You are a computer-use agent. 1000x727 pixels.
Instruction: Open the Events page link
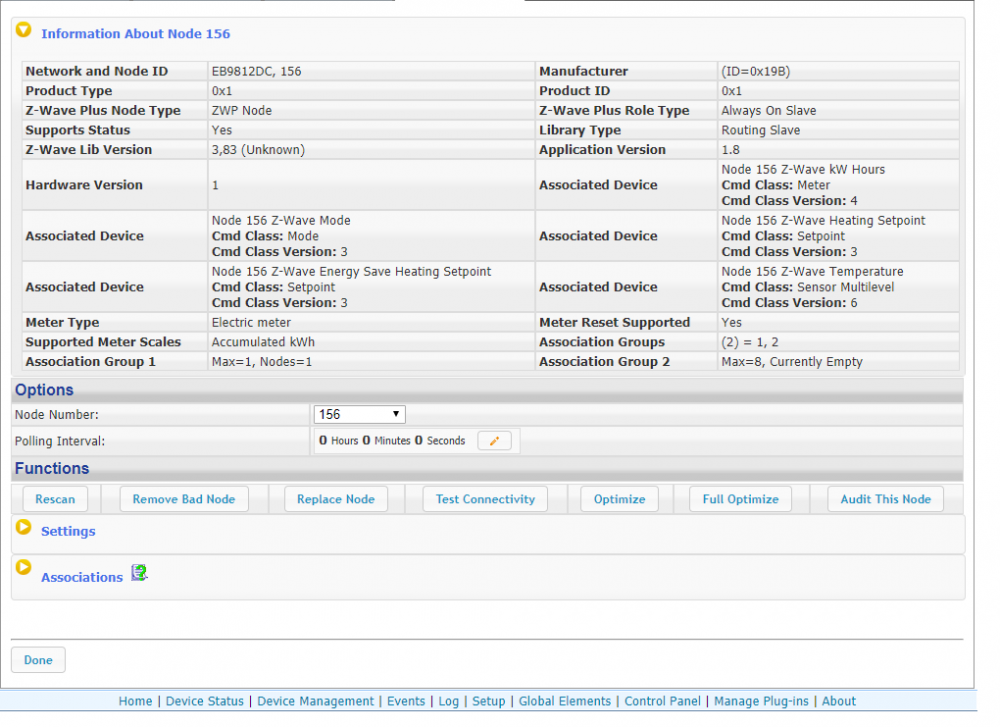tap(405, 701)
